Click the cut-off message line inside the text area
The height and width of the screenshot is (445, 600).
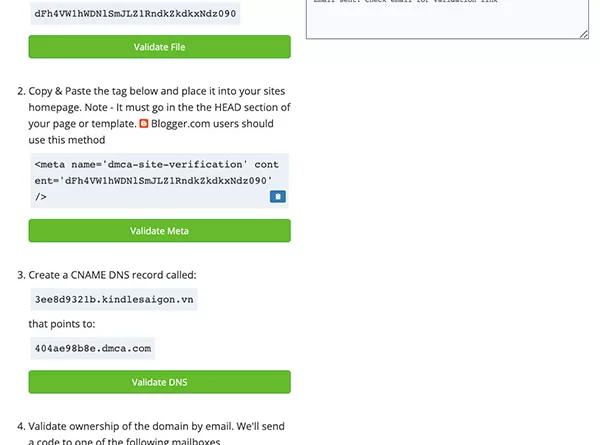tap(406, 2)
